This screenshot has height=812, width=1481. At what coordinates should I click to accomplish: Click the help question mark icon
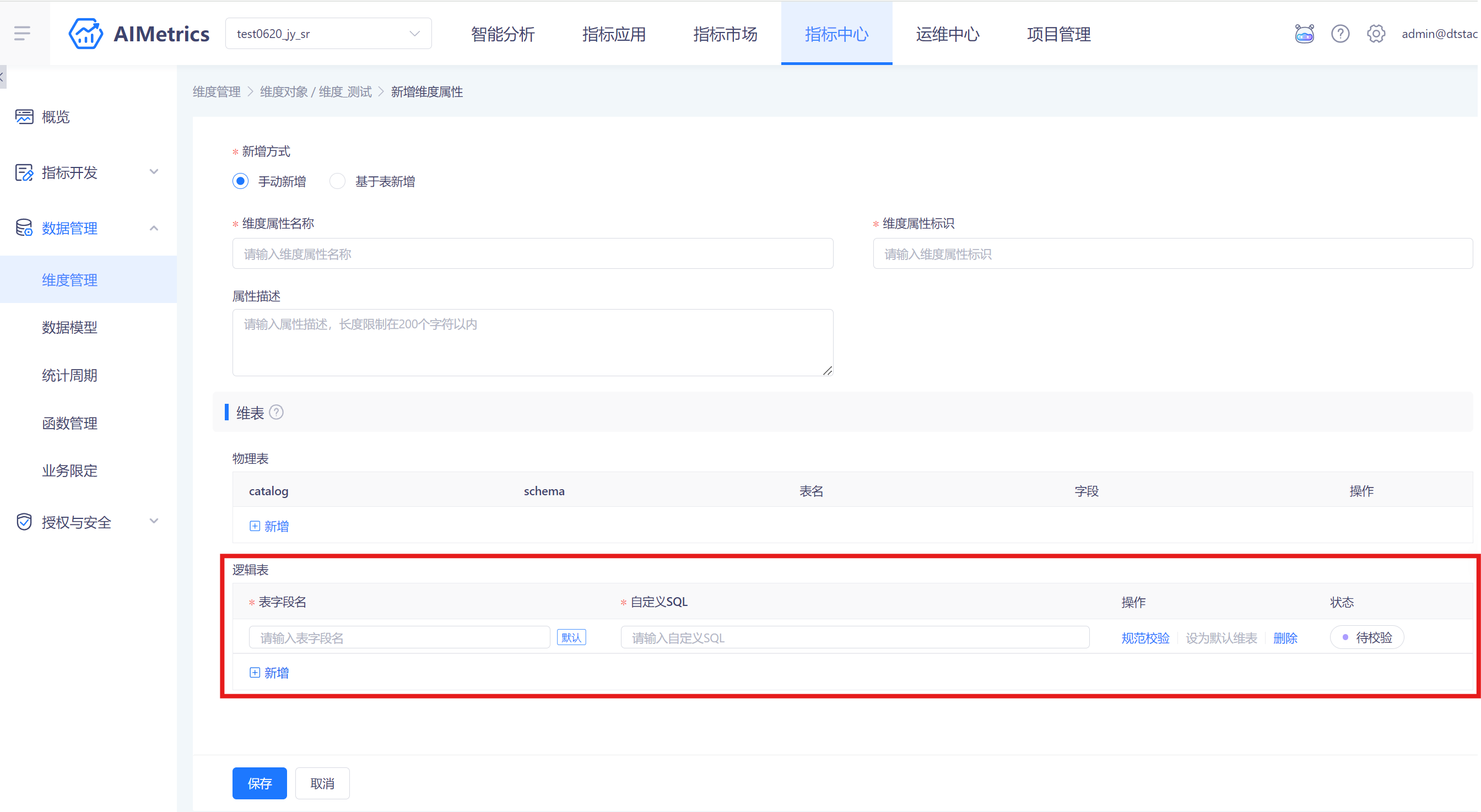(x=1339, y=34)
